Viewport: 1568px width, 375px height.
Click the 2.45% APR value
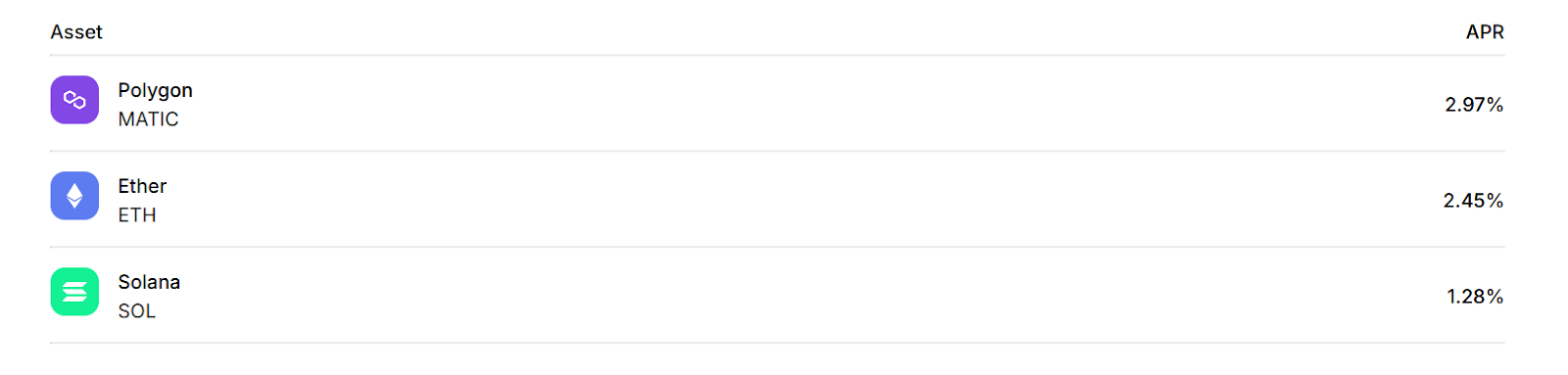[1473, 201]
